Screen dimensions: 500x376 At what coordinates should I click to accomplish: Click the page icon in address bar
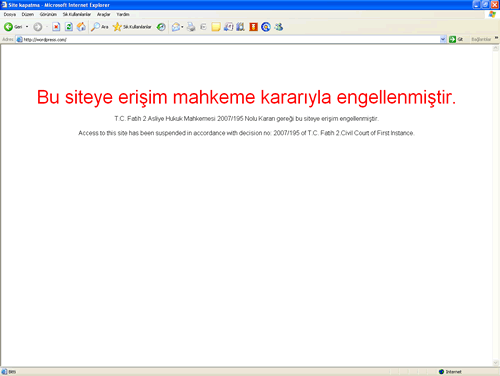point(19,39)
